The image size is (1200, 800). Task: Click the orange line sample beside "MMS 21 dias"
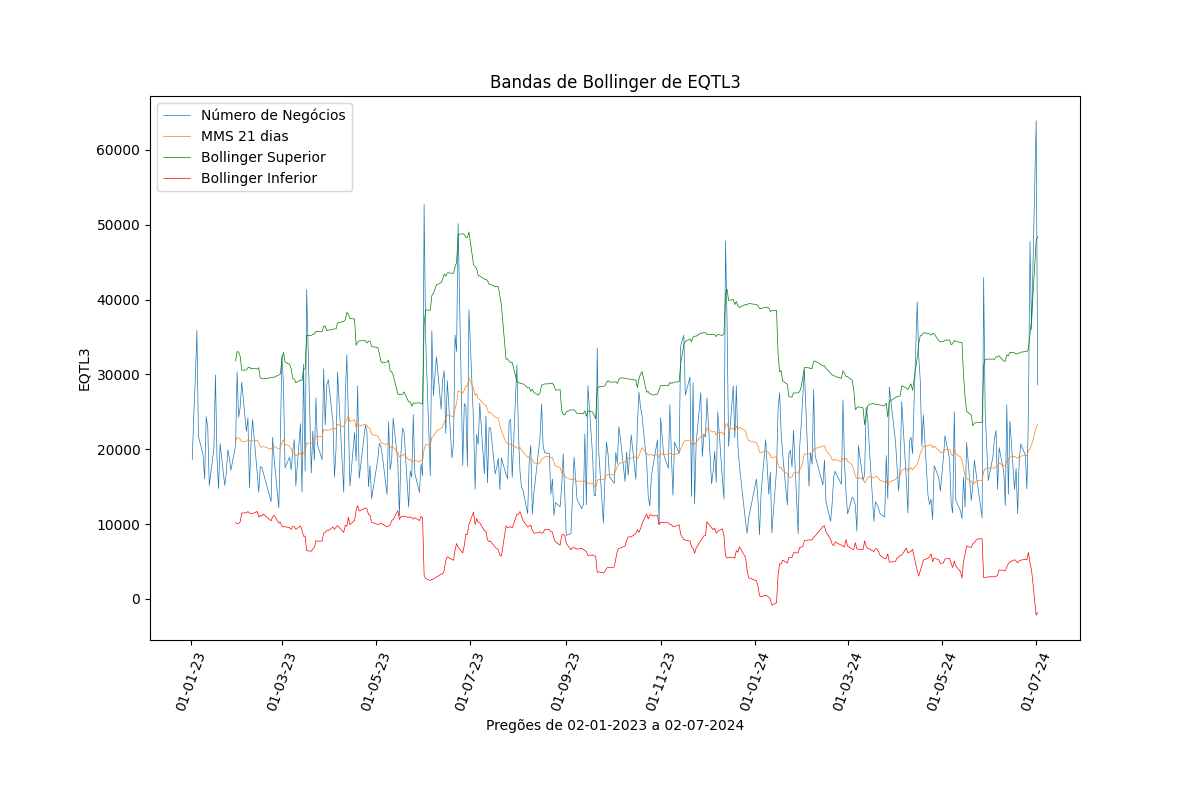(177, 137)
